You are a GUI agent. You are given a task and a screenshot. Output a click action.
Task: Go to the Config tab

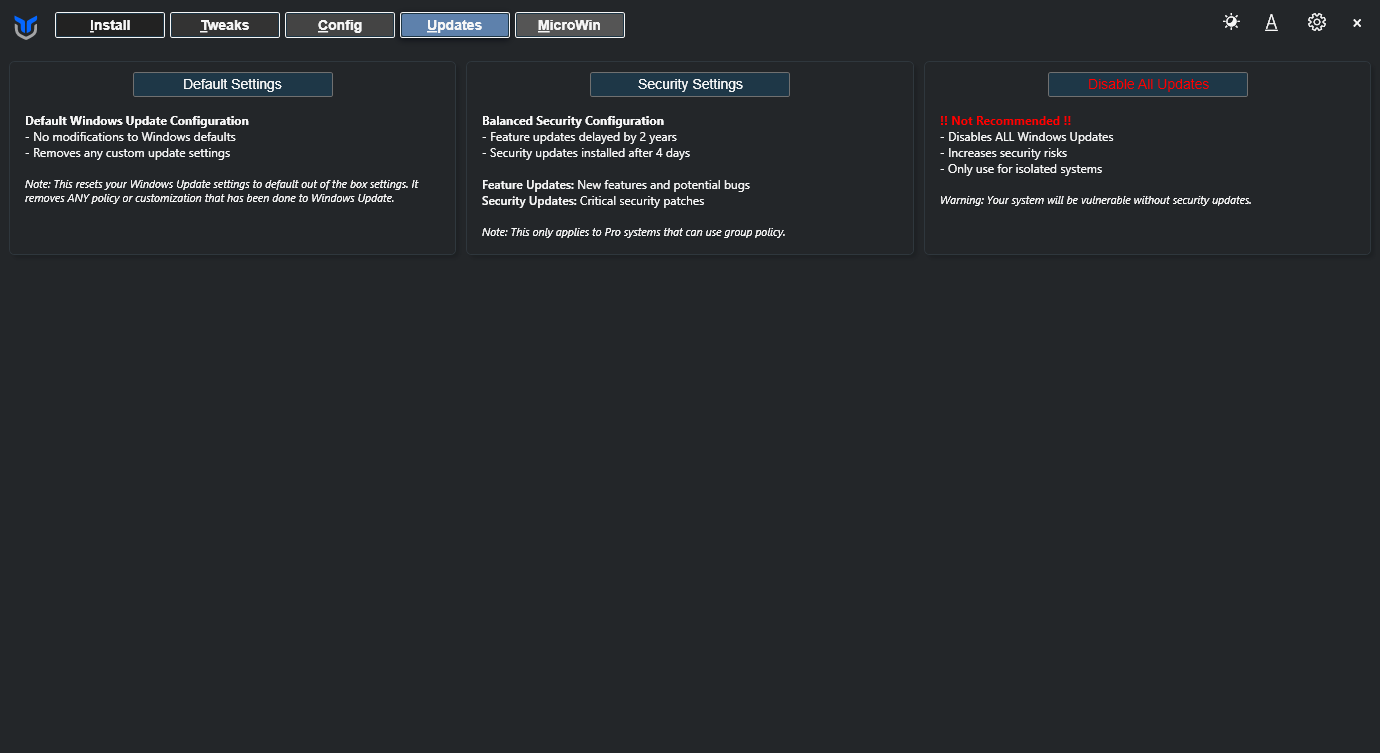click(x=340, y=25)
